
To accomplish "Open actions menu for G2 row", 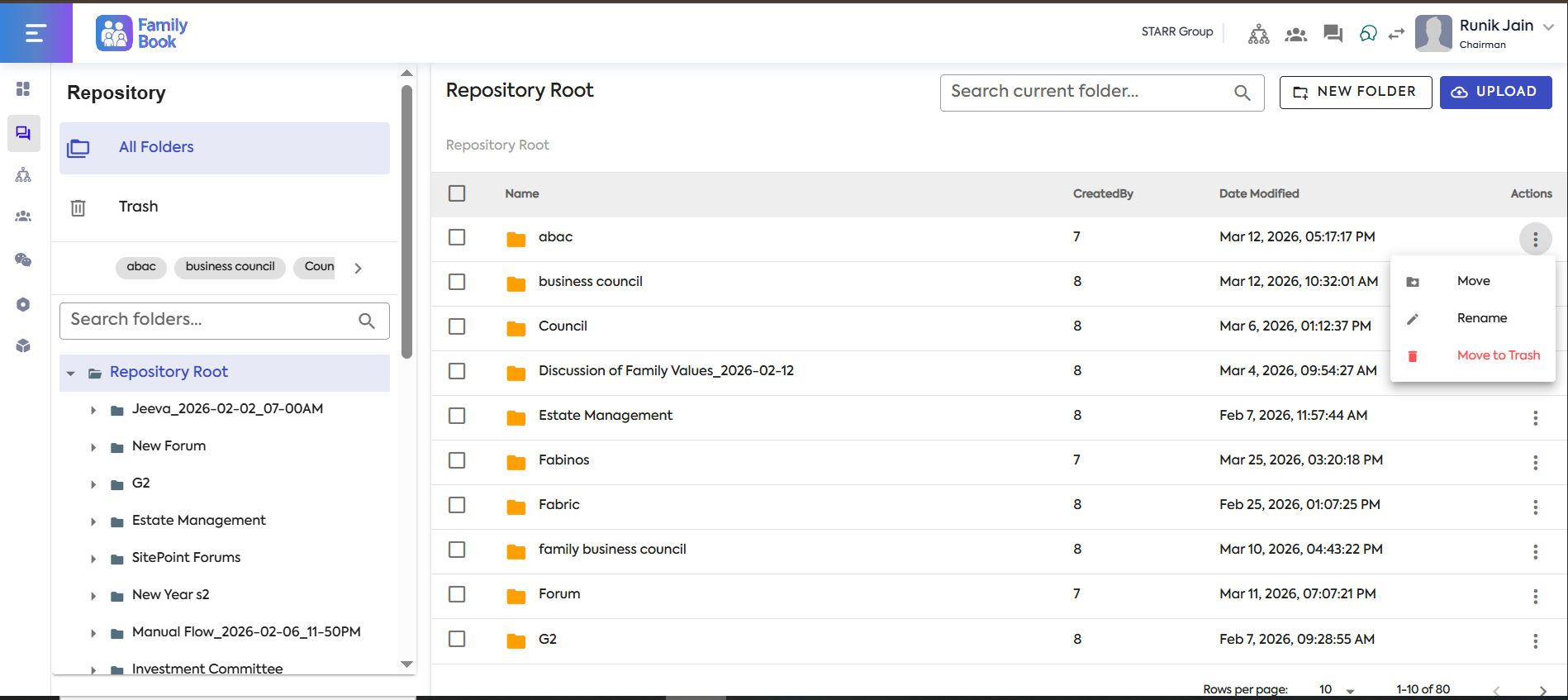I will tap(1536, 641).
